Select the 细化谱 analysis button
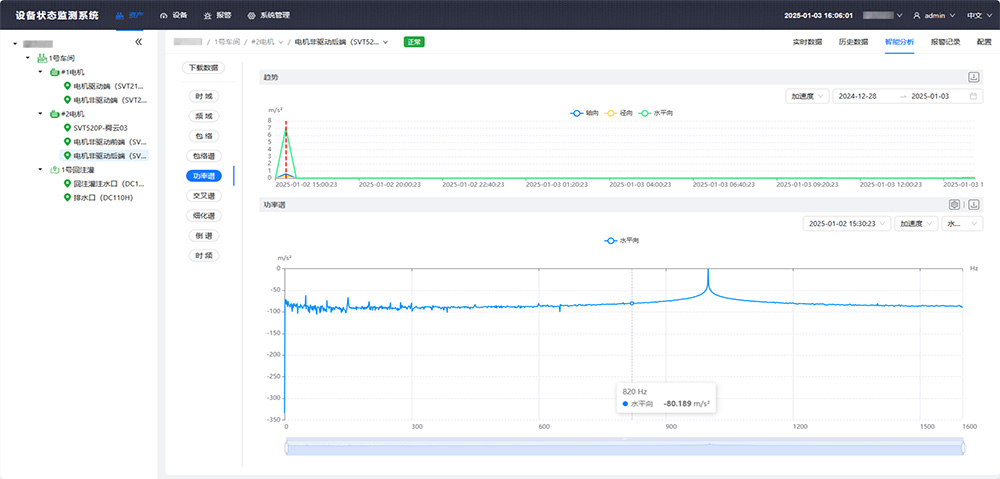Screen dimensions: 1000x479 pos(203,216)
